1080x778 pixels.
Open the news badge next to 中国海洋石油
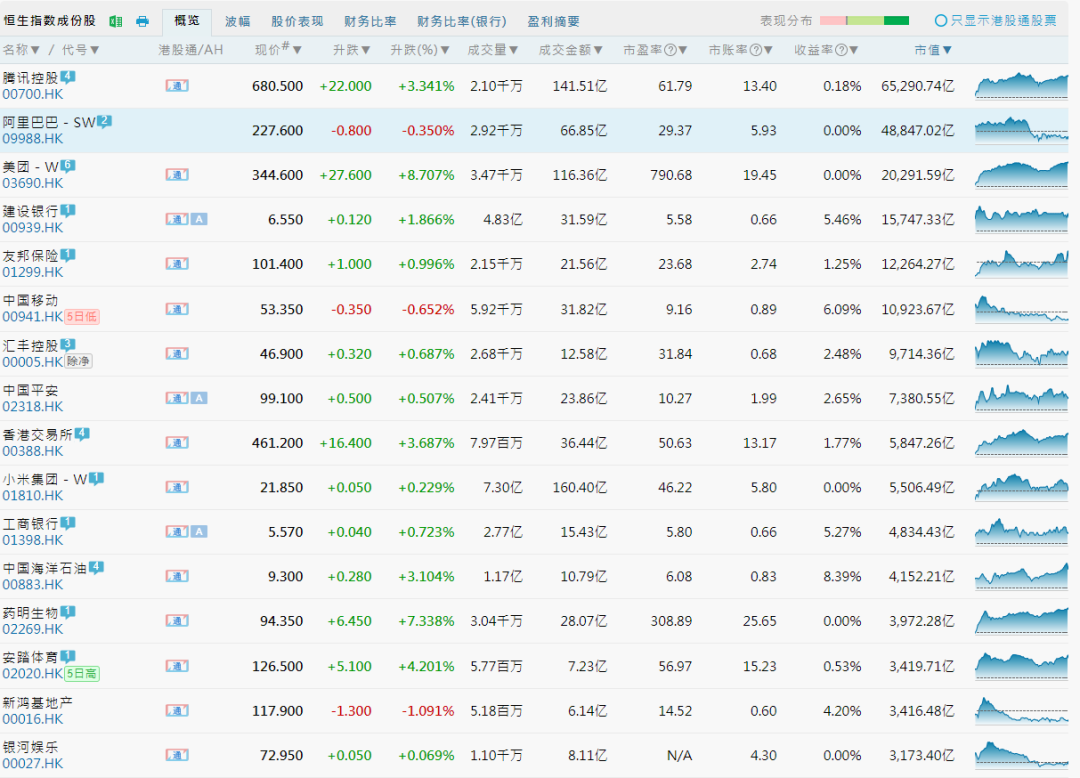point(96,568)
